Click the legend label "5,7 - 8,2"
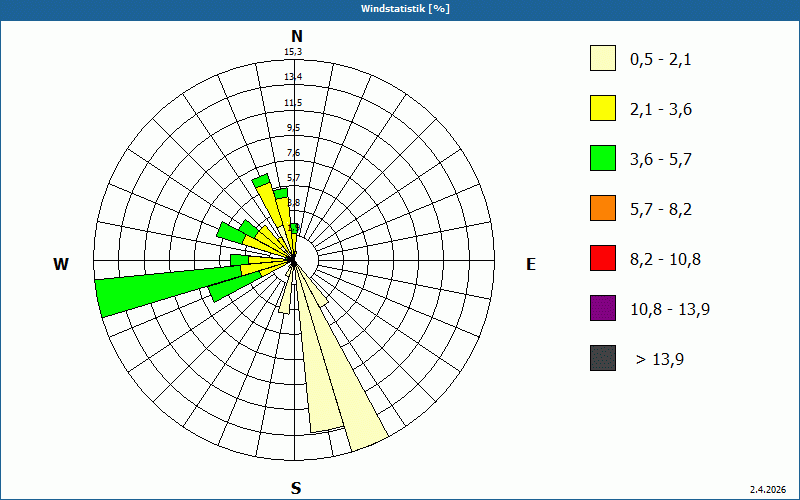 pos(661,210)
